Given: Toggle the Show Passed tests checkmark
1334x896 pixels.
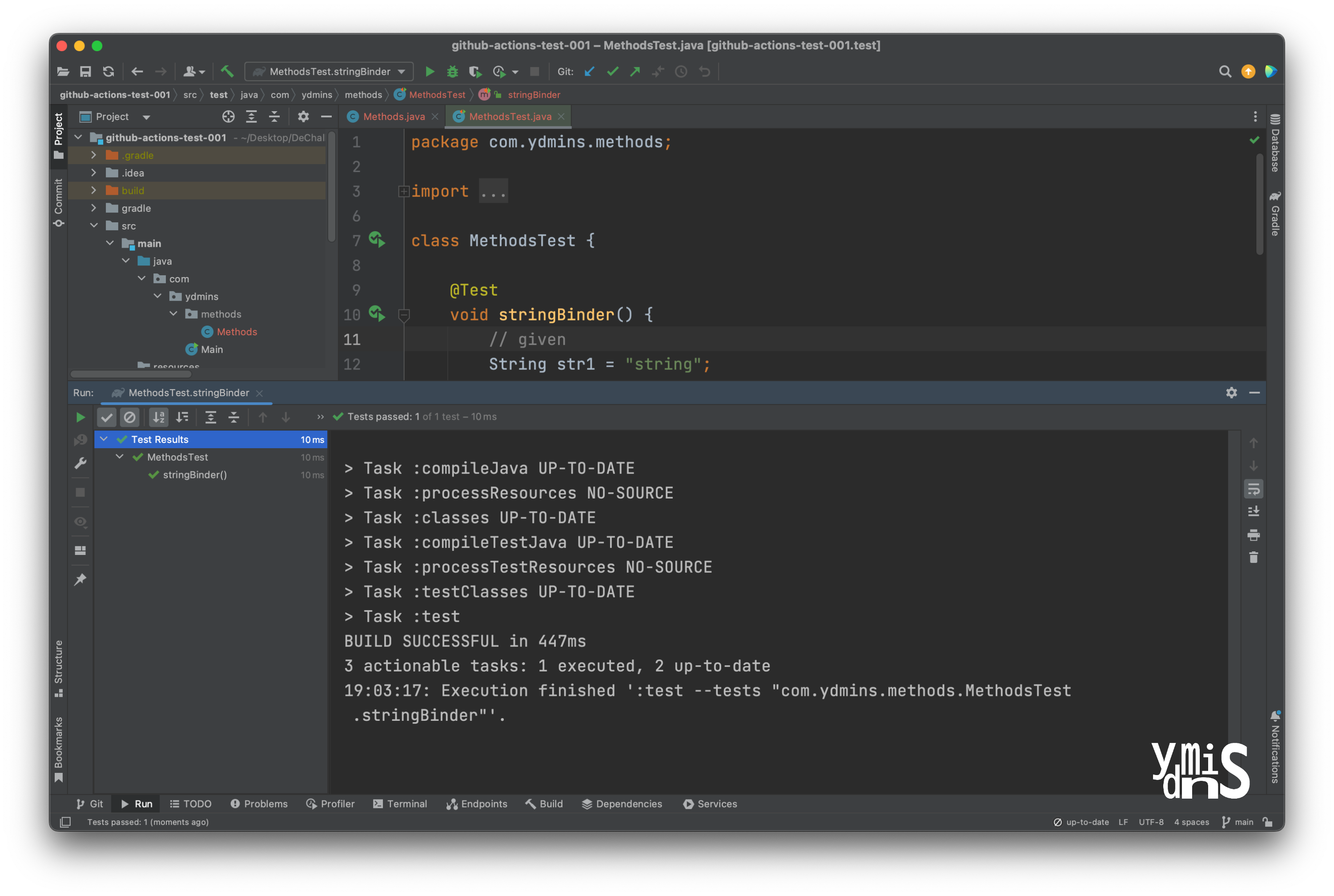Looking at the screenshot, I should (107, 417).
